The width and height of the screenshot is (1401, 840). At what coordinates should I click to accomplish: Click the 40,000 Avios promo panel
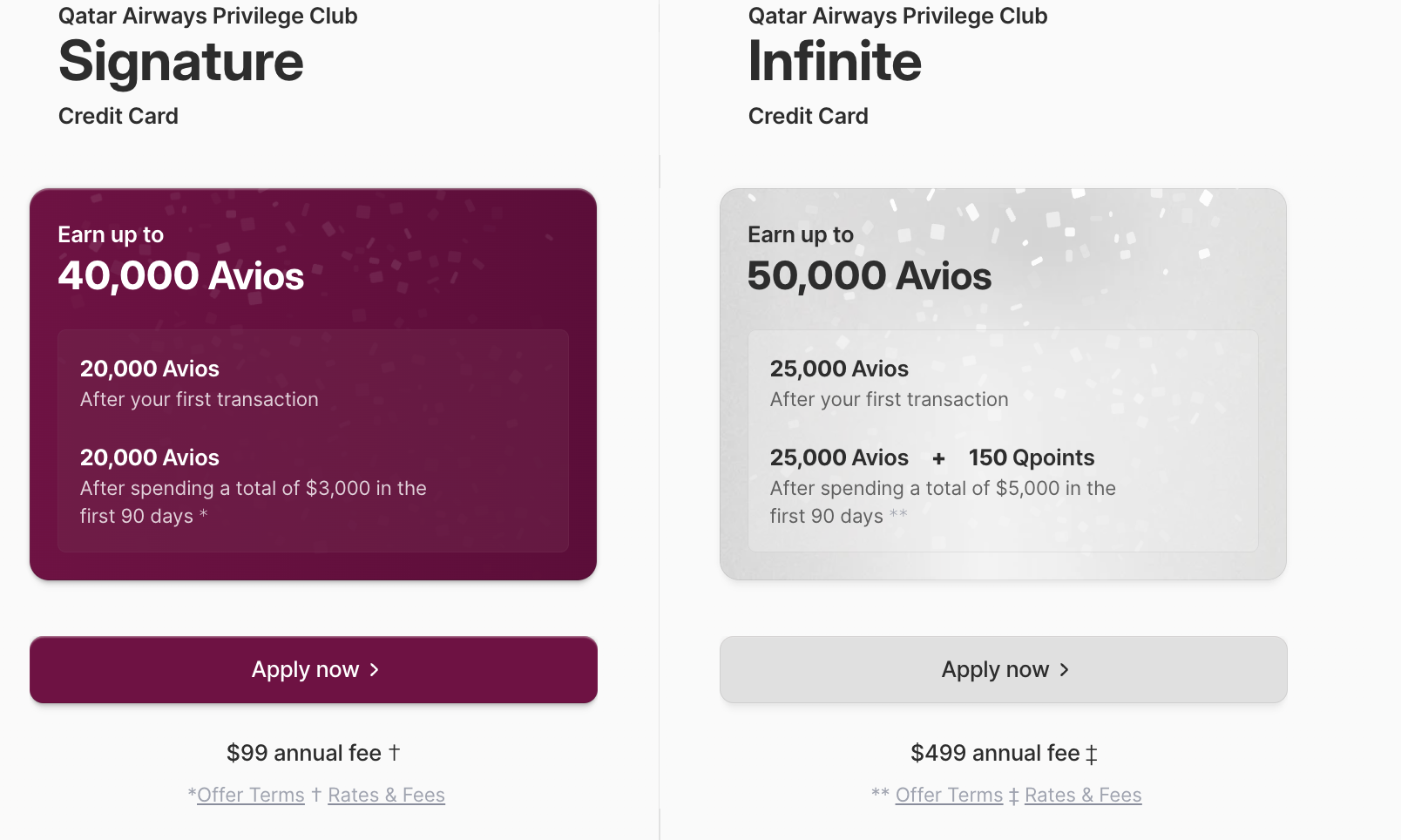coord(313,383)
